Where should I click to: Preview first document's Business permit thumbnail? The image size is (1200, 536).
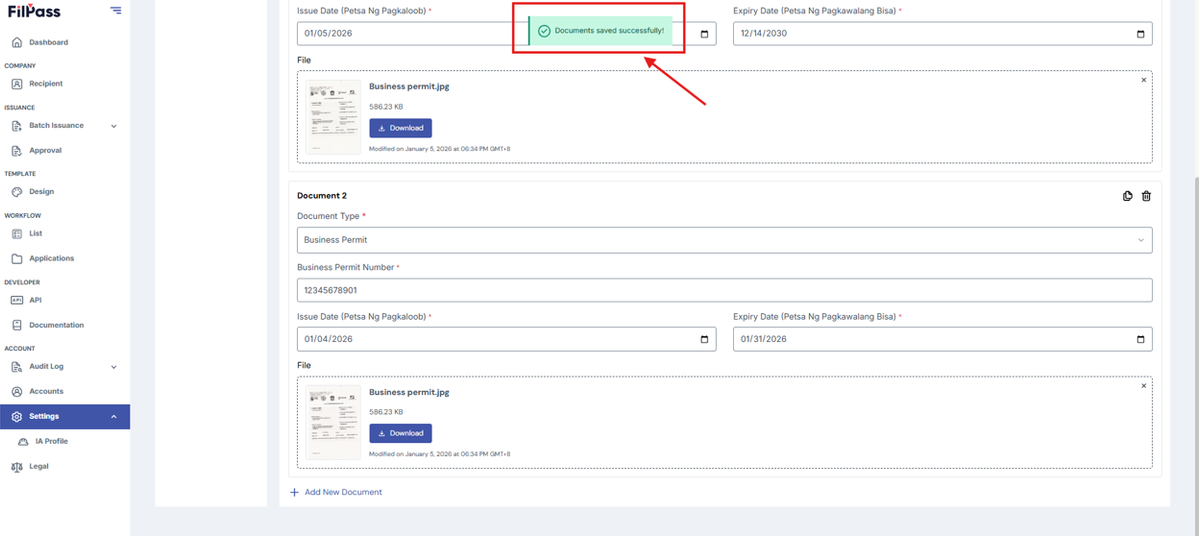[333, 117]
